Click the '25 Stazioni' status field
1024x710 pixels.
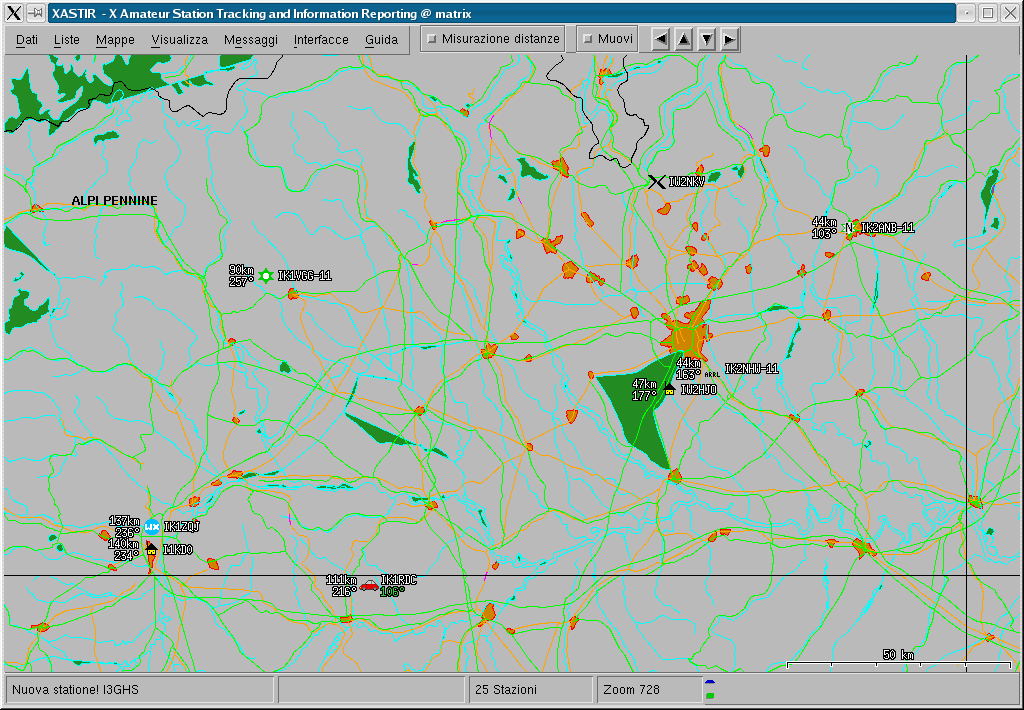coord(531,690)
